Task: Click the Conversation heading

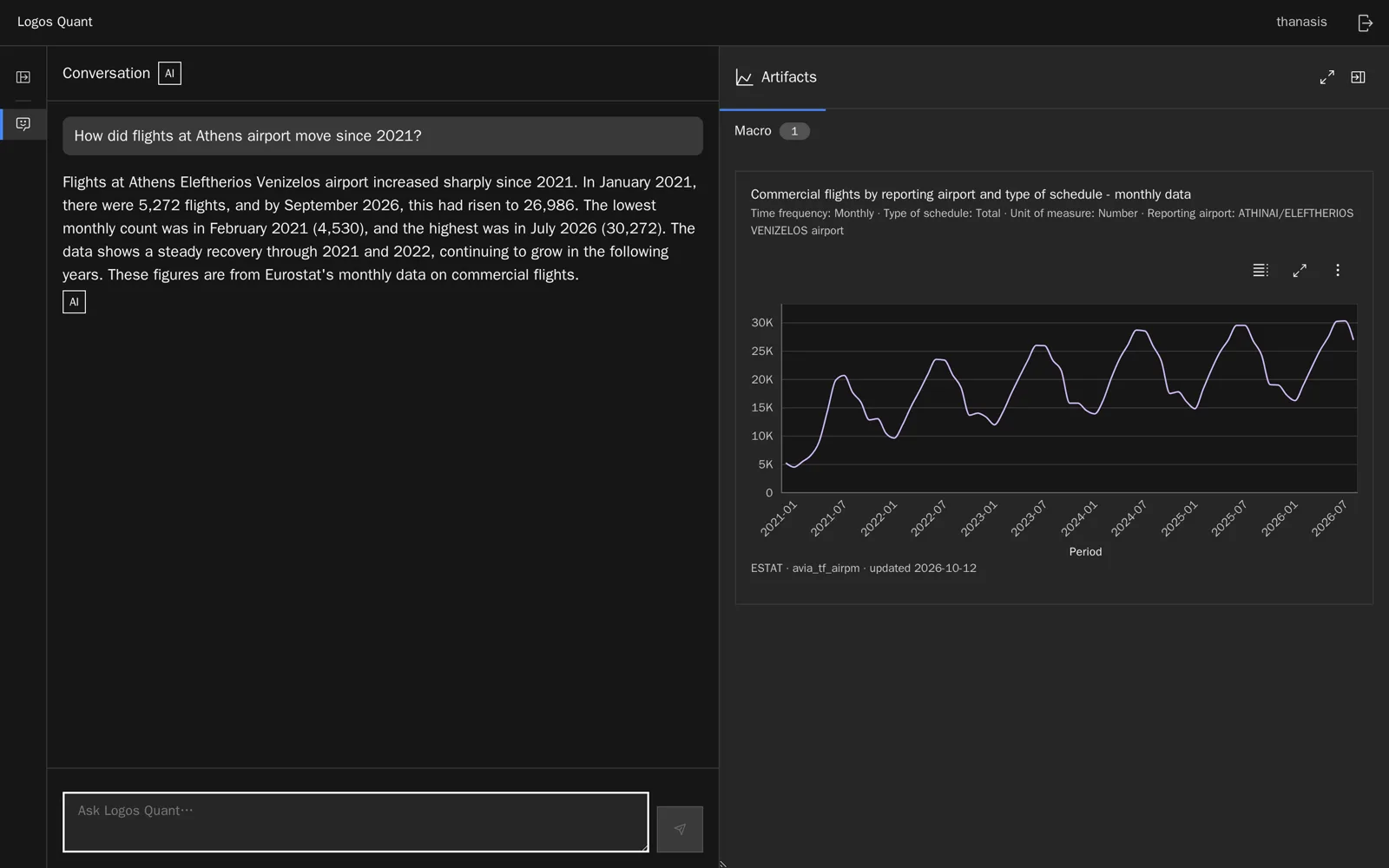Action: coord(106,74)
